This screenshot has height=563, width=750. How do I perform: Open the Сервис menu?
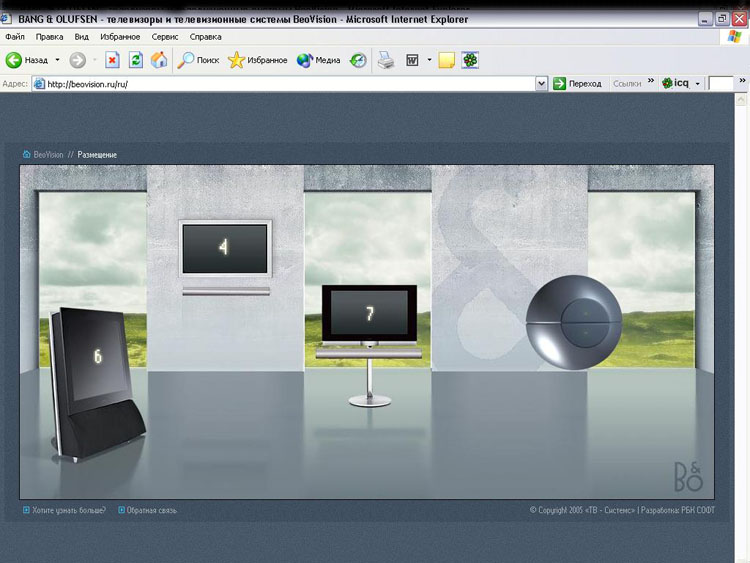(164, 37)
